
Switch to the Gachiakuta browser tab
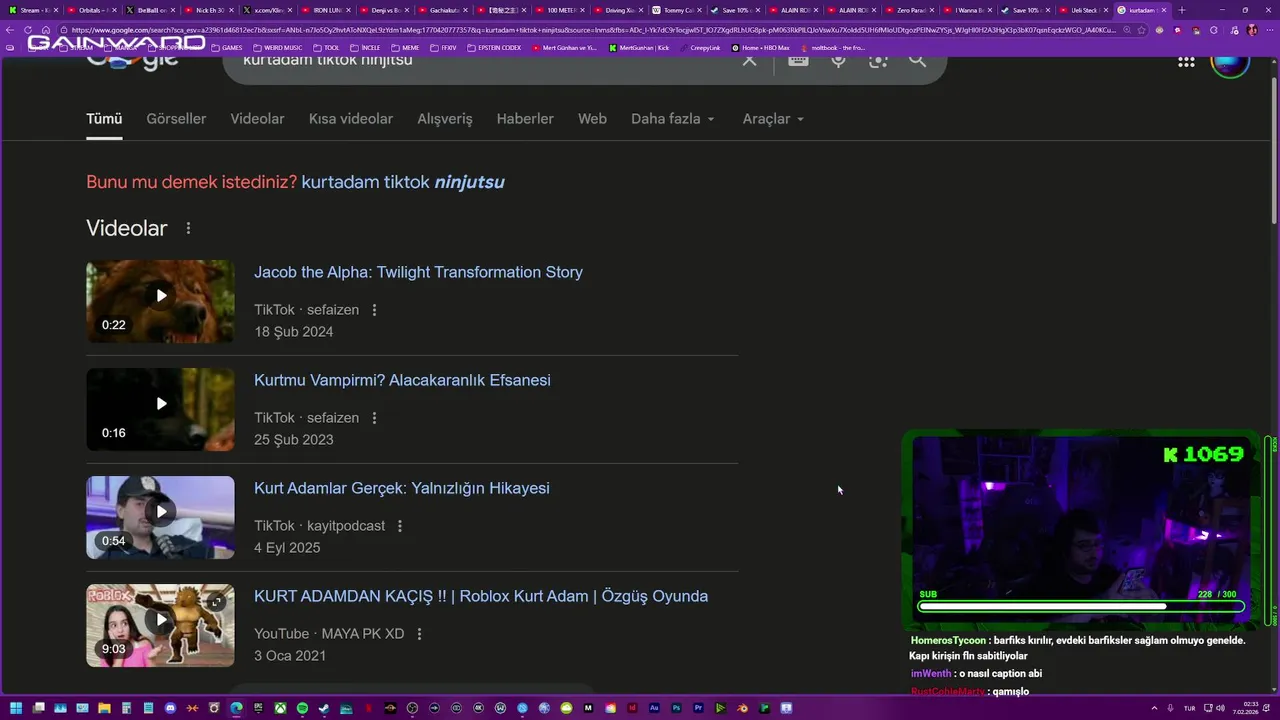coord(443,10)
